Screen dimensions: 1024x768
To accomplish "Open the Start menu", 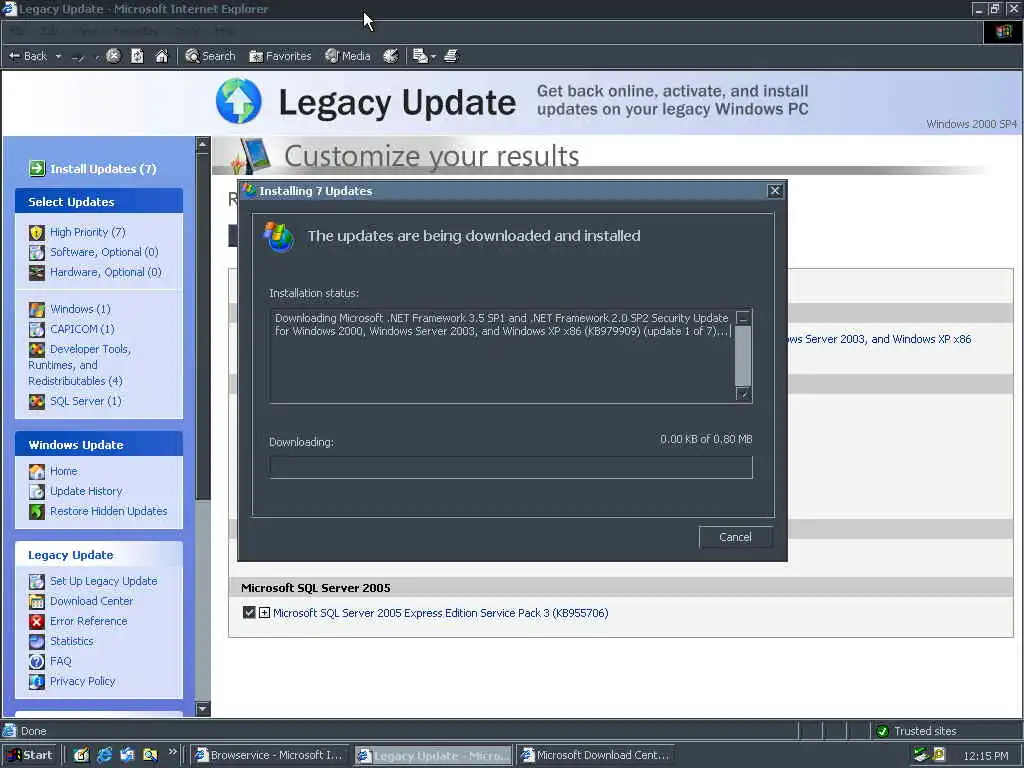I will [x=29, y=755].
